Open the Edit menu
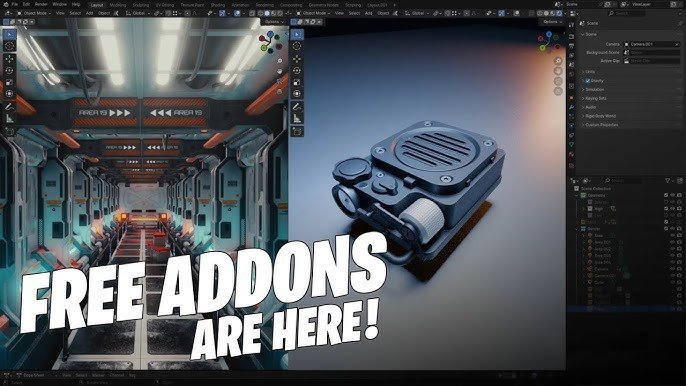The image size is (686, 386). click(26, 4)
